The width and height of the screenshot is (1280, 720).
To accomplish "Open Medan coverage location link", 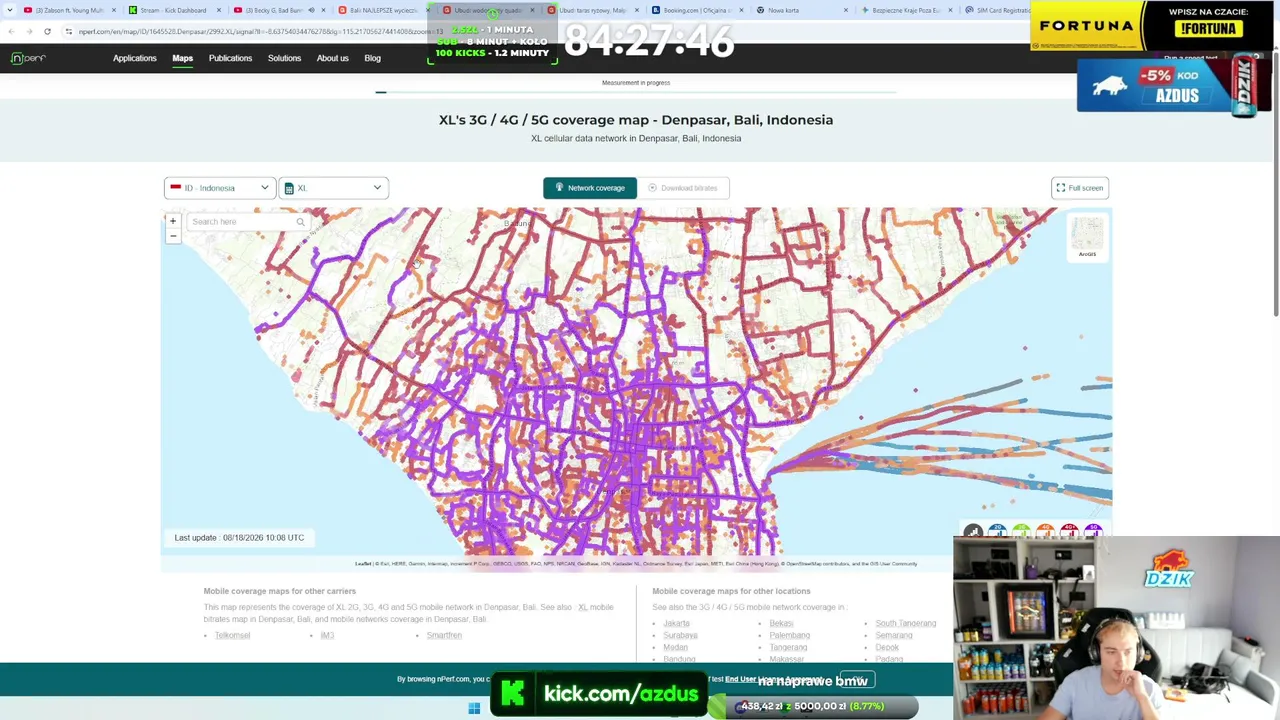I will click(x=675, y=647).
